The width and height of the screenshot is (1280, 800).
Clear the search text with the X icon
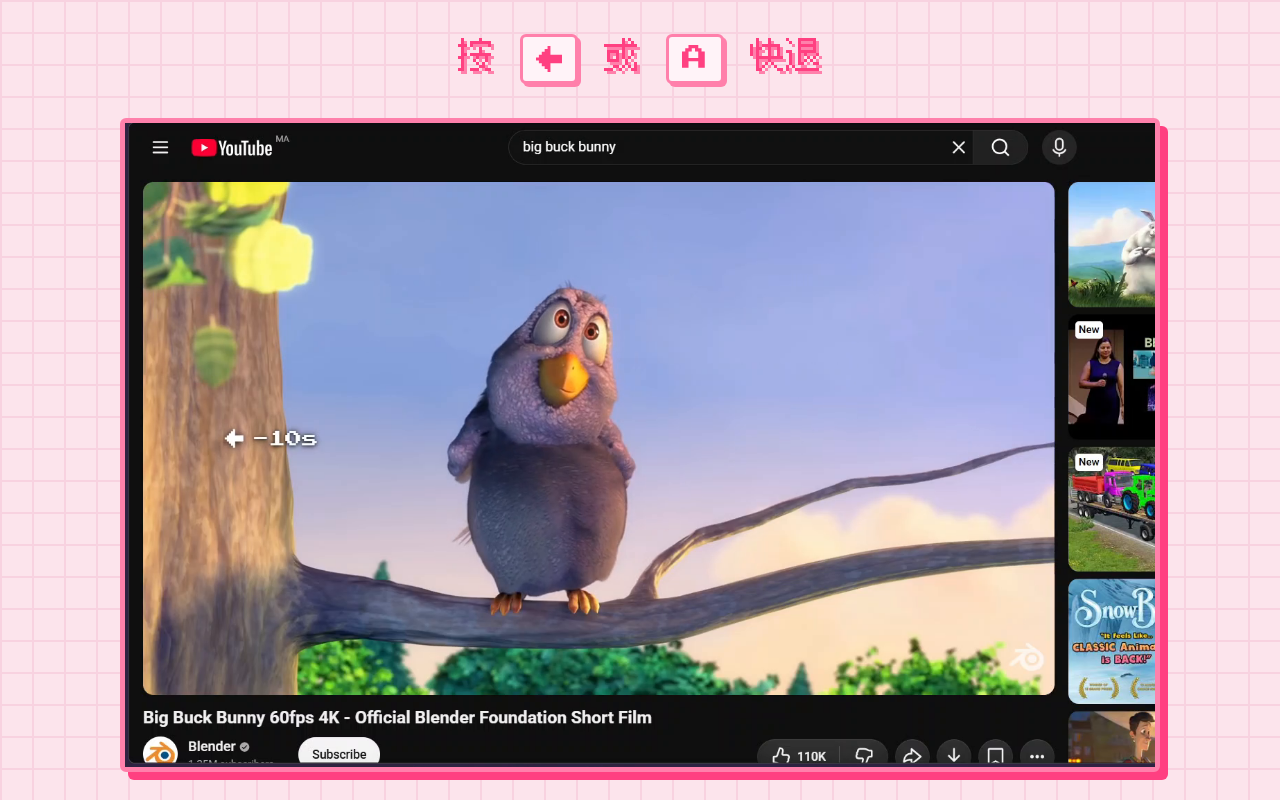[958, 147]
